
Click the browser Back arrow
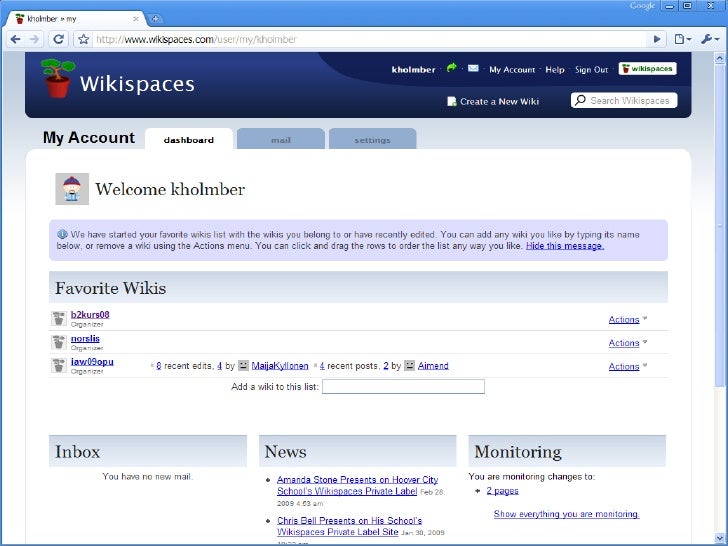pos(15,39)
